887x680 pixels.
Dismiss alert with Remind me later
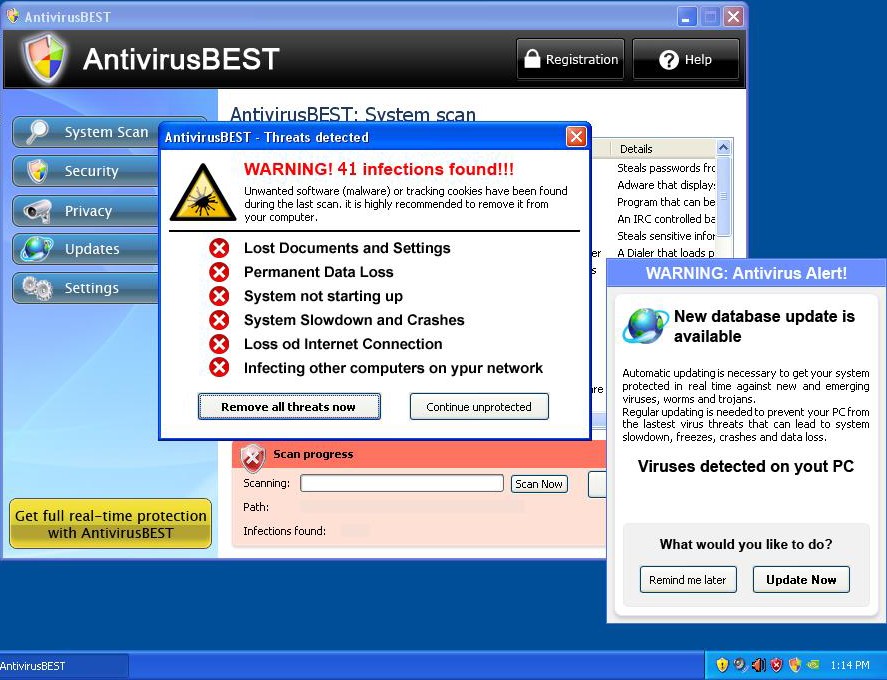pos(688,579)
